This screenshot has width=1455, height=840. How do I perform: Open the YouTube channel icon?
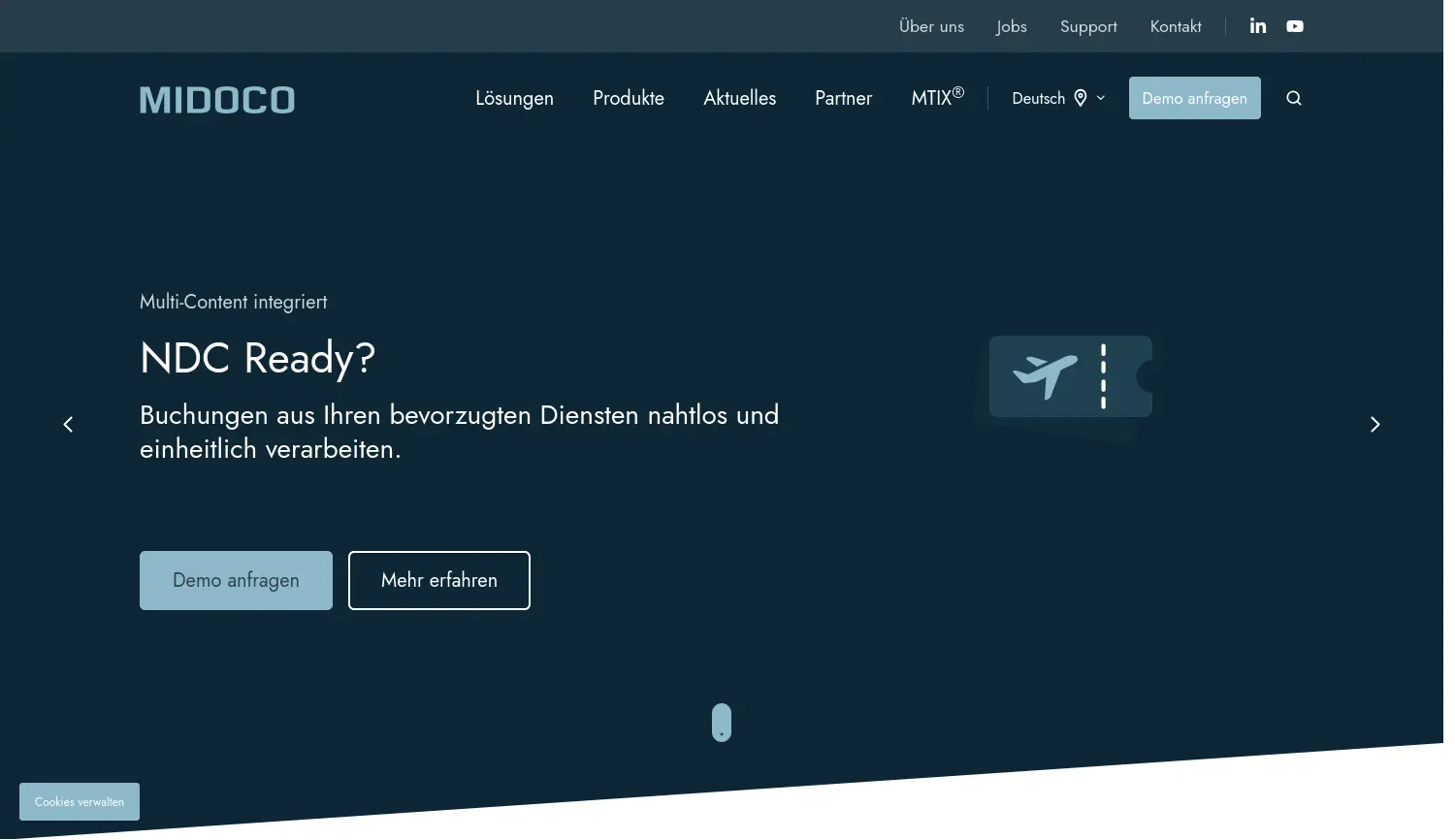(1295, 26)
